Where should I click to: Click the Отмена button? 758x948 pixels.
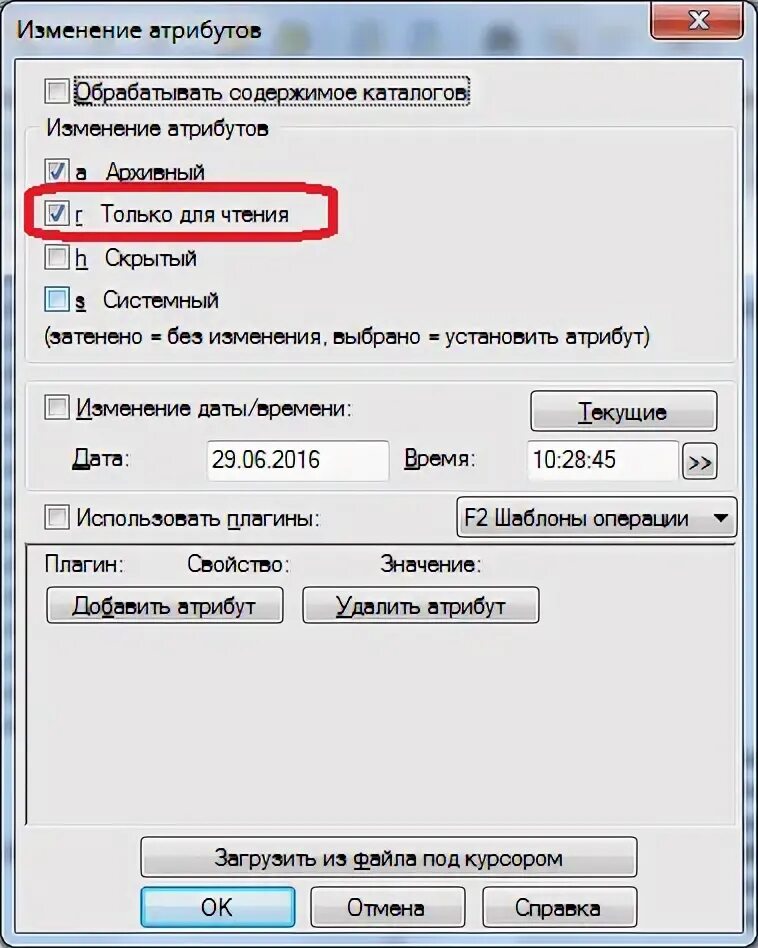[387, 907]
